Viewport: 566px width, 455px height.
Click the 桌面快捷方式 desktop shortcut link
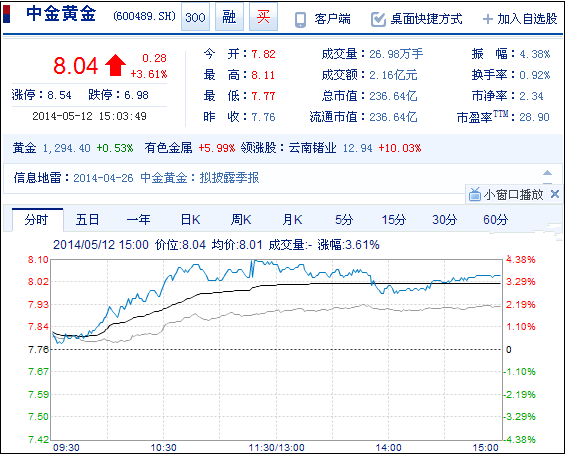(426, 19)
